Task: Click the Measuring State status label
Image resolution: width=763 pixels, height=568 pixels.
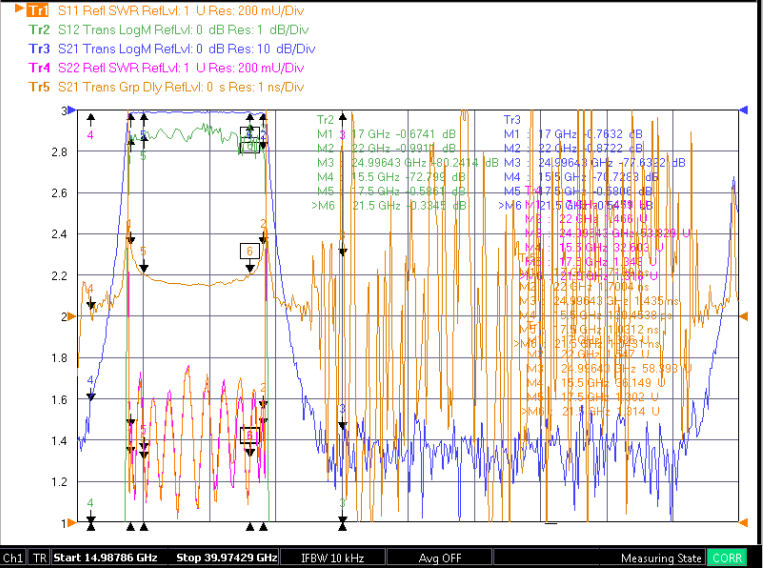Action: (661, 558)
